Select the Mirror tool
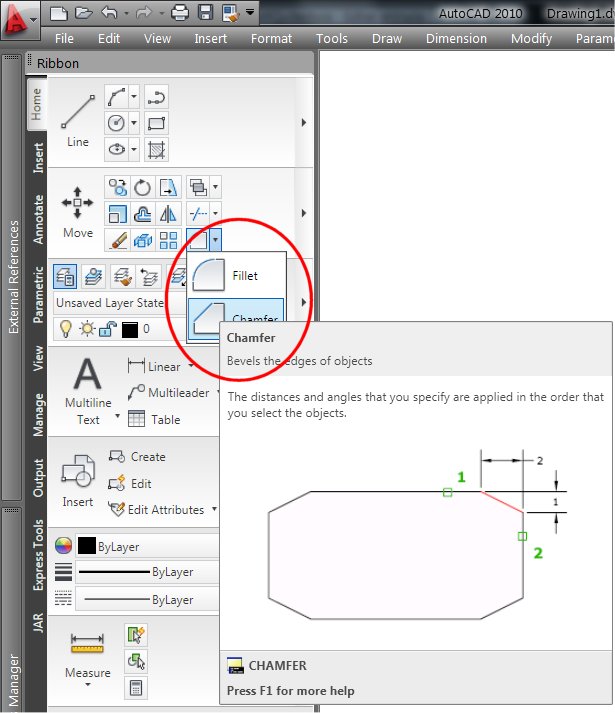Screen dimensions: 615x713 [x=169, y=213]
